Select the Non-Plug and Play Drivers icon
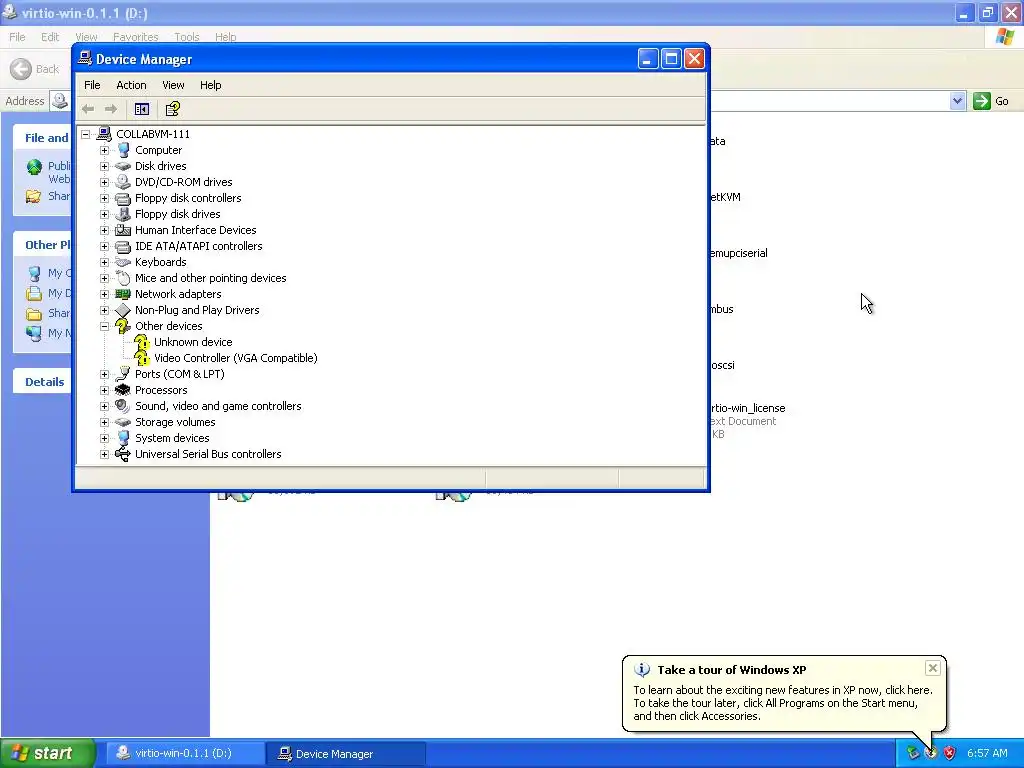 pyautogui.click(x=123, y=310)
